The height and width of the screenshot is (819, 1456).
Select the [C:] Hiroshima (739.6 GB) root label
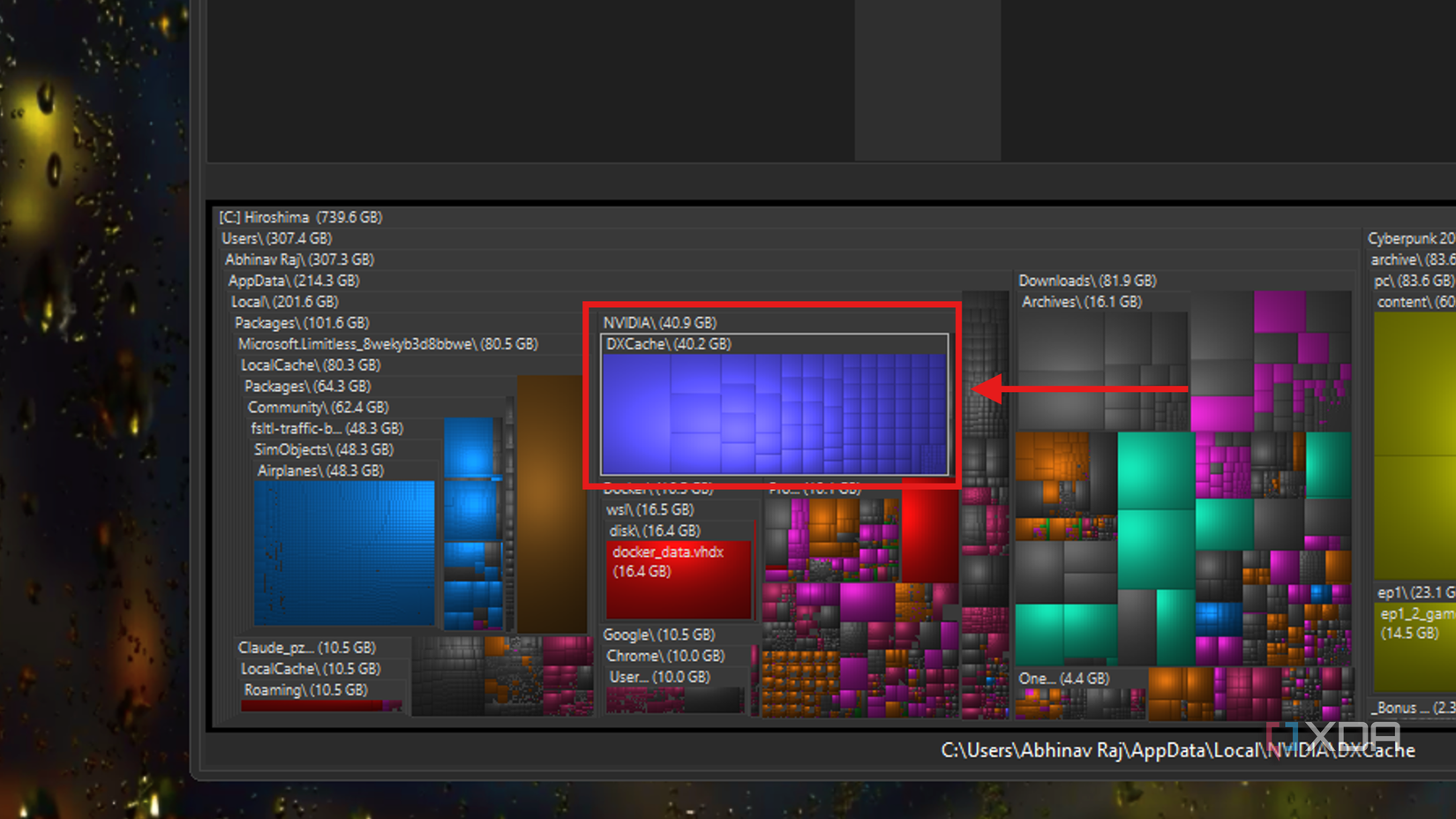(301, 217)
